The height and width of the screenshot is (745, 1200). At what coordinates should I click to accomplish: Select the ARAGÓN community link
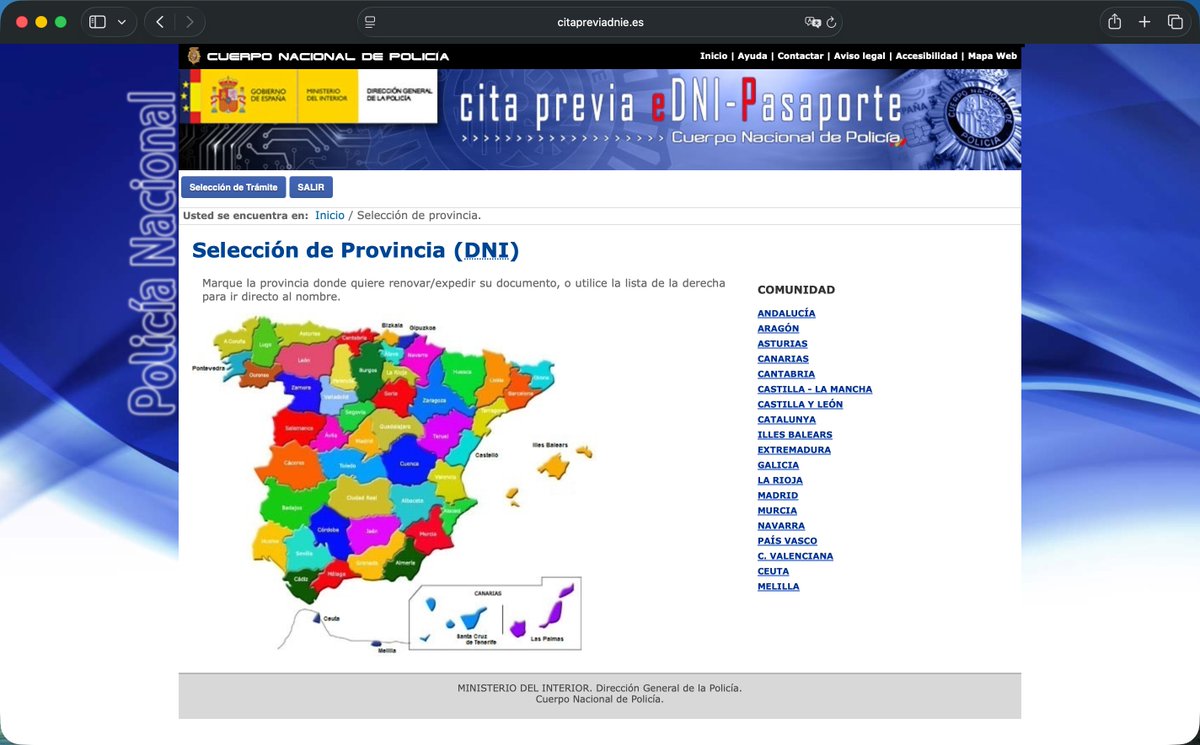(x=778, y=328)
